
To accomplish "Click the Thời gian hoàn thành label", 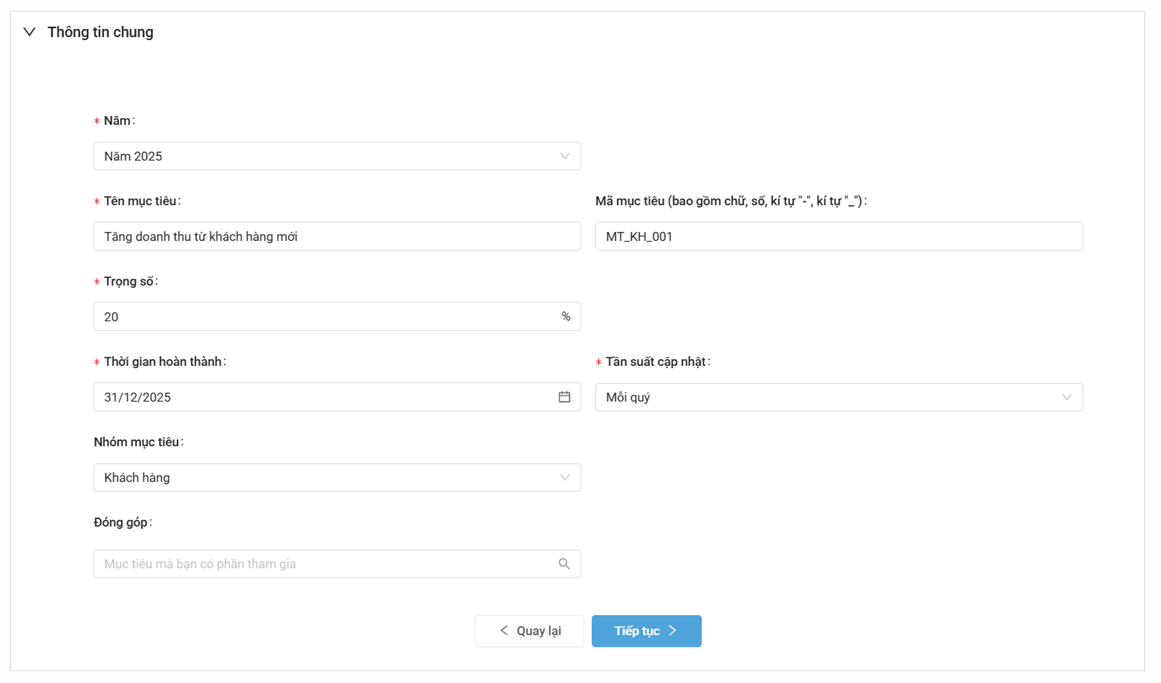I will click(164, 362).
